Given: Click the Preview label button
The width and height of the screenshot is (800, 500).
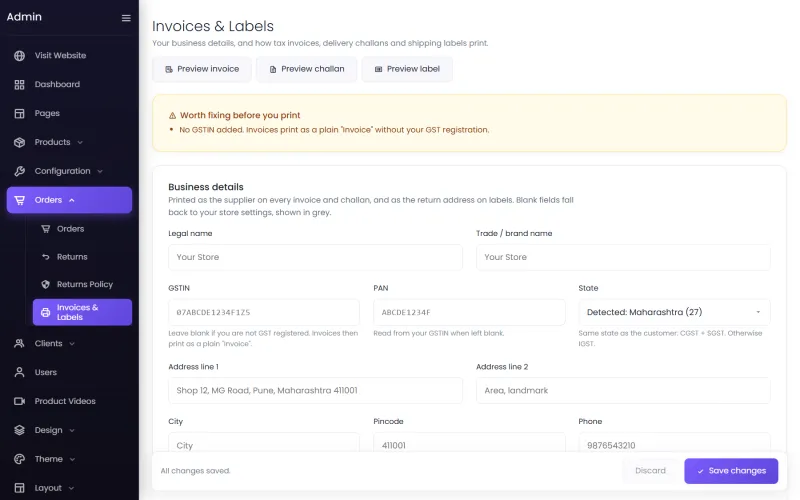Looking at the screenshot, I should pyautogui.click(x=407, y=69).
